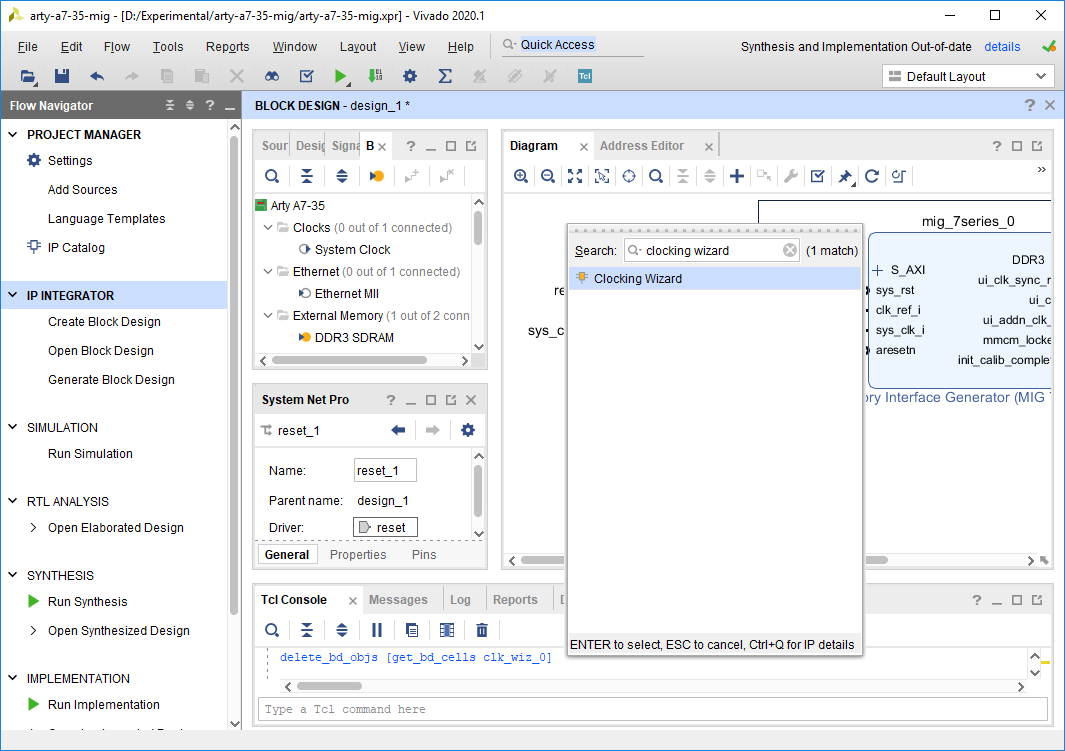1065x751 pixels.
Task: Expand the S_AXI interface on mig_7series_0
Action: point(878,270)
